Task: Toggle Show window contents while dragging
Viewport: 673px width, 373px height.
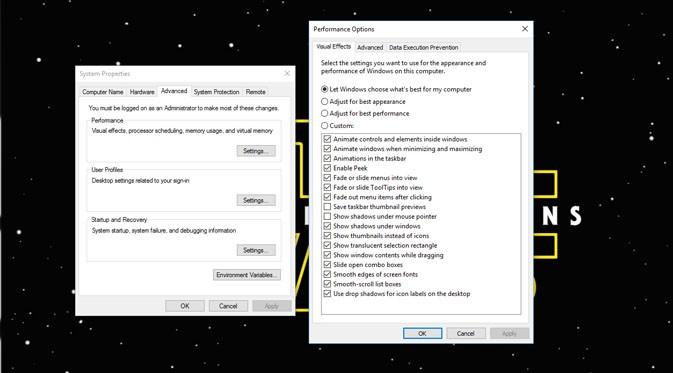Action: pyautogui.click(x=327, y=255)
